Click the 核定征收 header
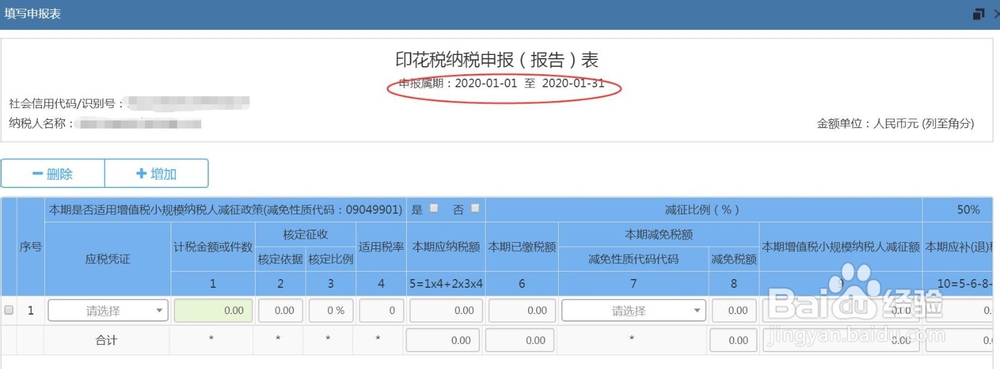 (305, 235)
